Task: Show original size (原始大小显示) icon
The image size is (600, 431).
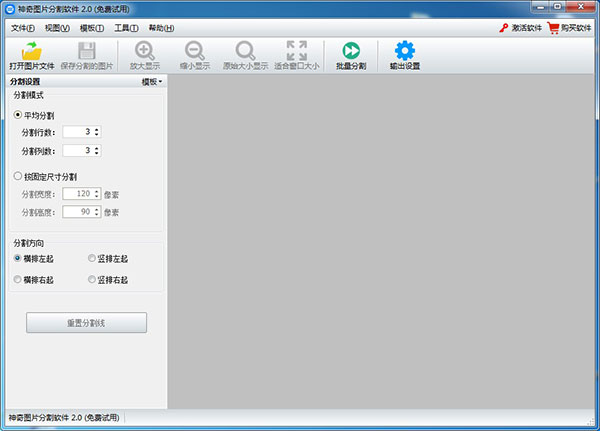Action: coord(245,51)
